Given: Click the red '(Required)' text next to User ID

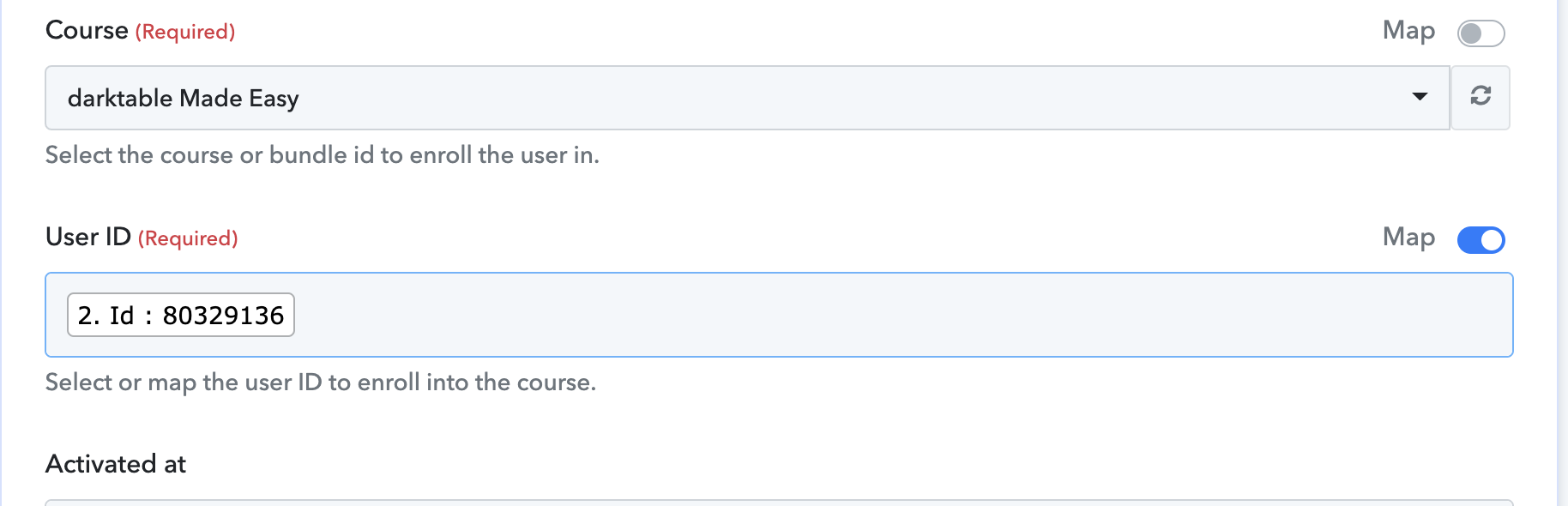Looking at the screenshot, I should (188, 238).
